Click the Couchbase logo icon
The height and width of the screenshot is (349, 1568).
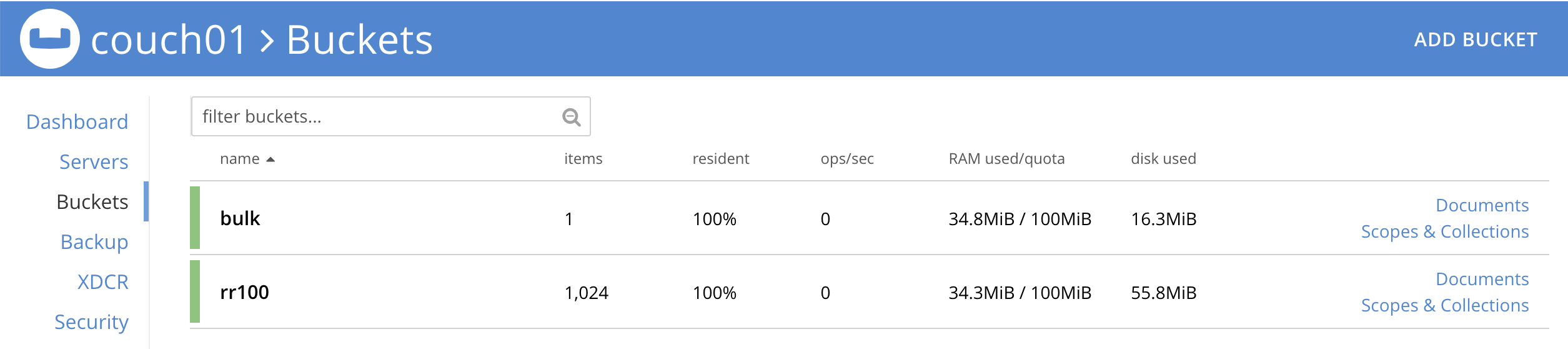coord(50,39)
